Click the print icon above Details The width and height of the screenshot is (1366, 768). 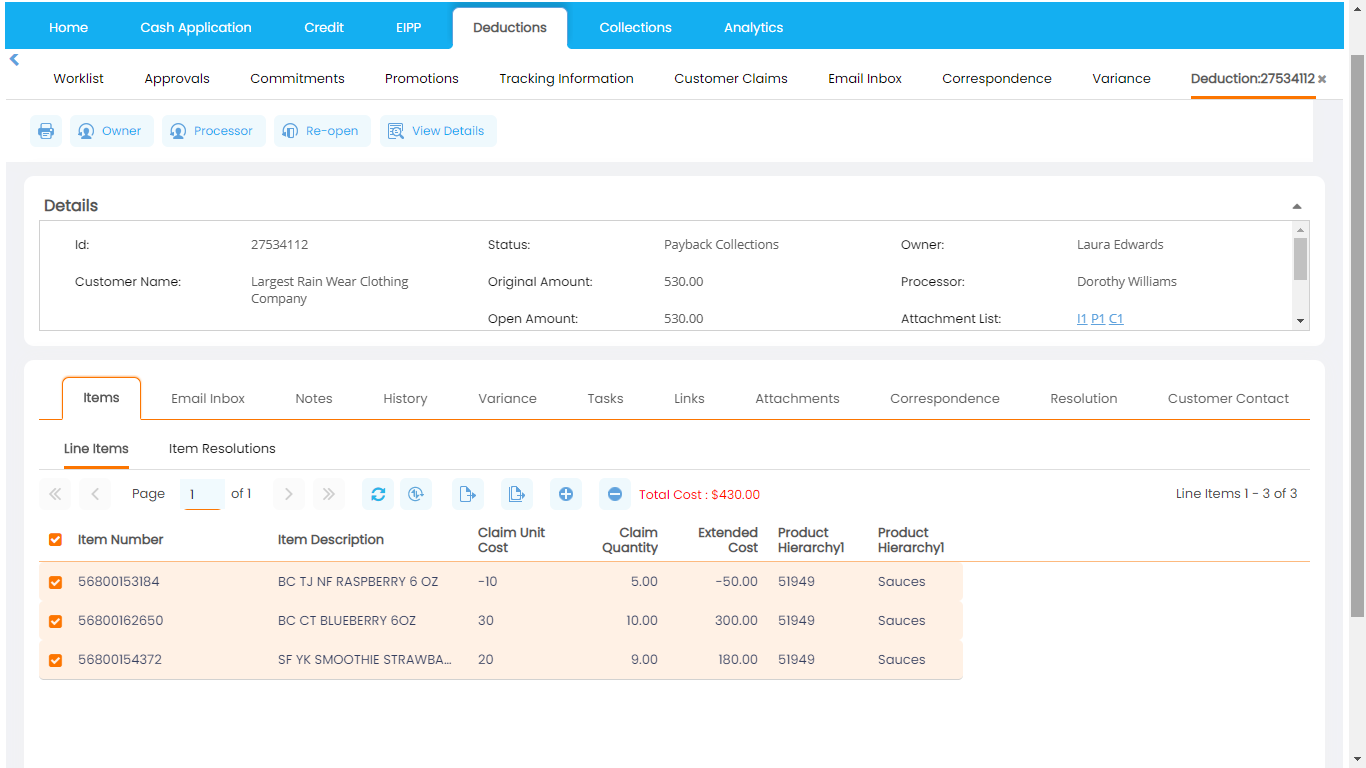click(45, 130)
